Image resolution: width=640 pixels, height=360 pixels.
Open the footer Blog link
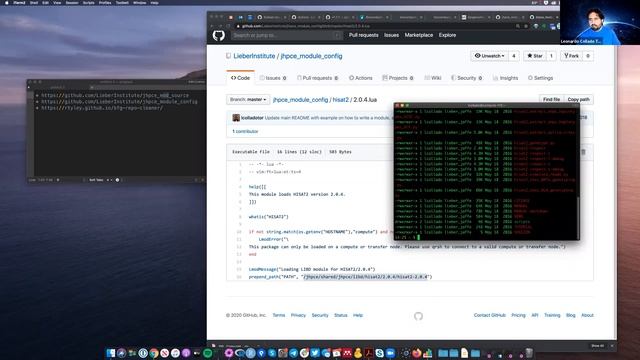click(571, 316)
